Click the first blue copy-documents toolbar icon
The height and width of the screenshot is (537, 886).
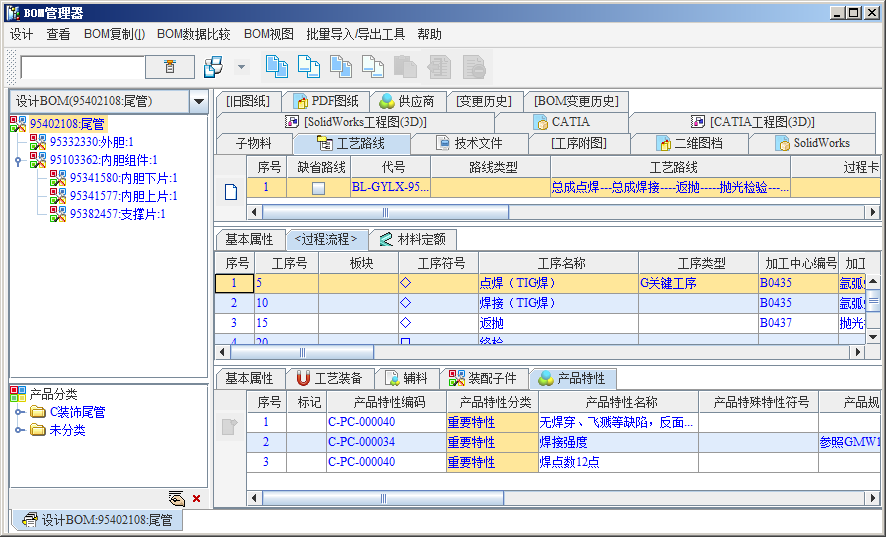tap(276, 67)
